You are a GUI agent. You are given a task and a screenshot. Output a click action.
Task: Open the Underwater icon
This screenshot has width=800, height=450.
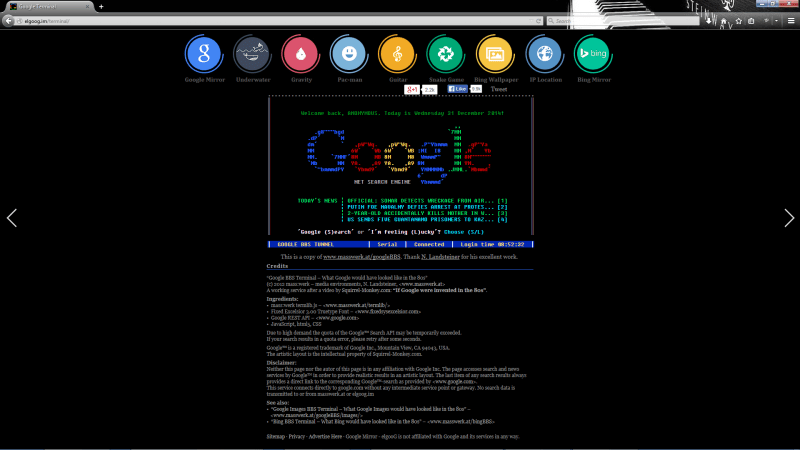pyautogui.click(x=252, y=54)
